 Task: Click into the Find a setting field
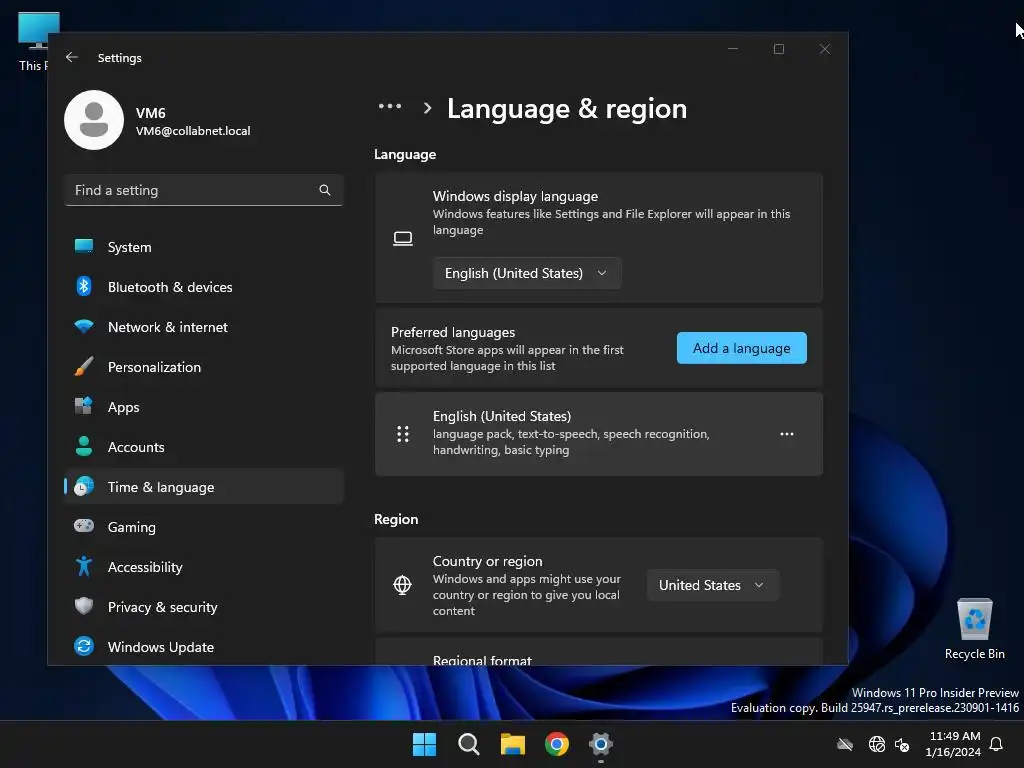click(x=204, y=190)
